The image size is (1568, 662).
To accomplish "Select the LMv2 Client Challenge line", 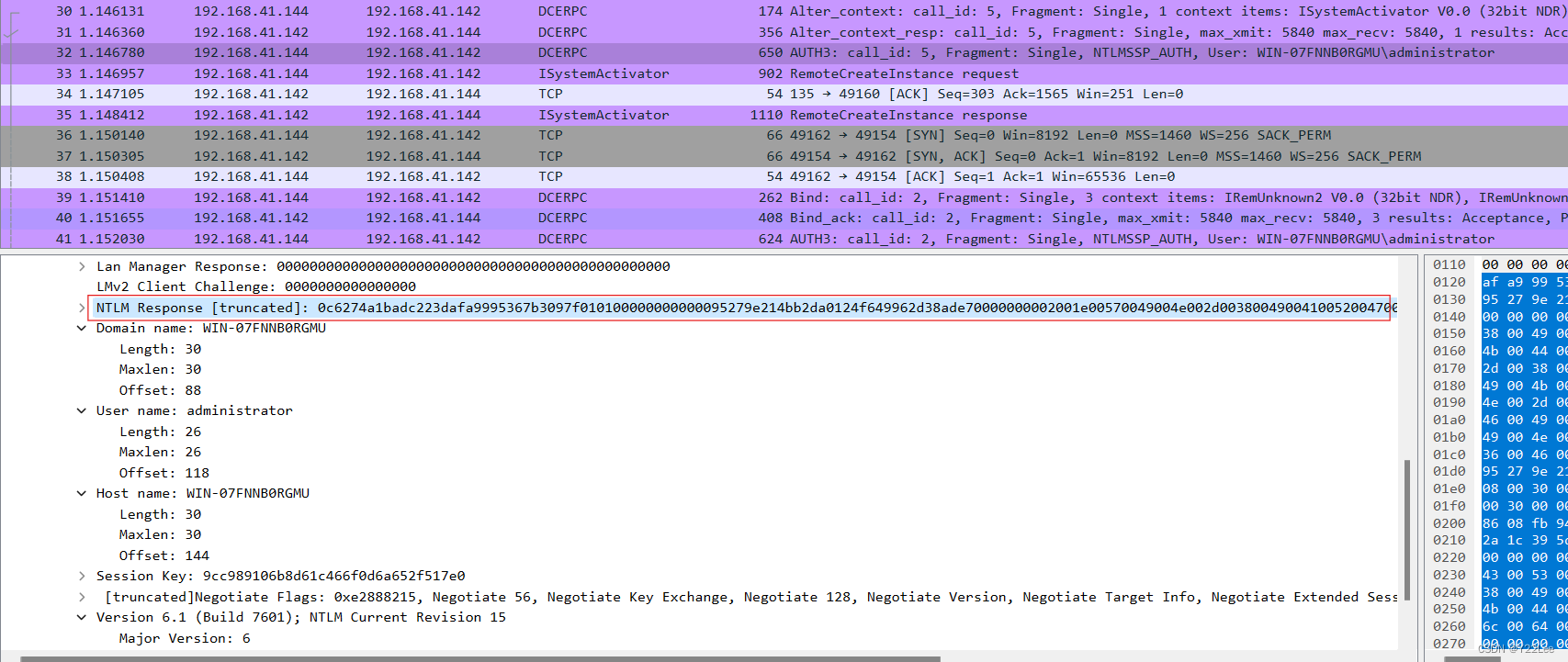I will click(256, 286).
